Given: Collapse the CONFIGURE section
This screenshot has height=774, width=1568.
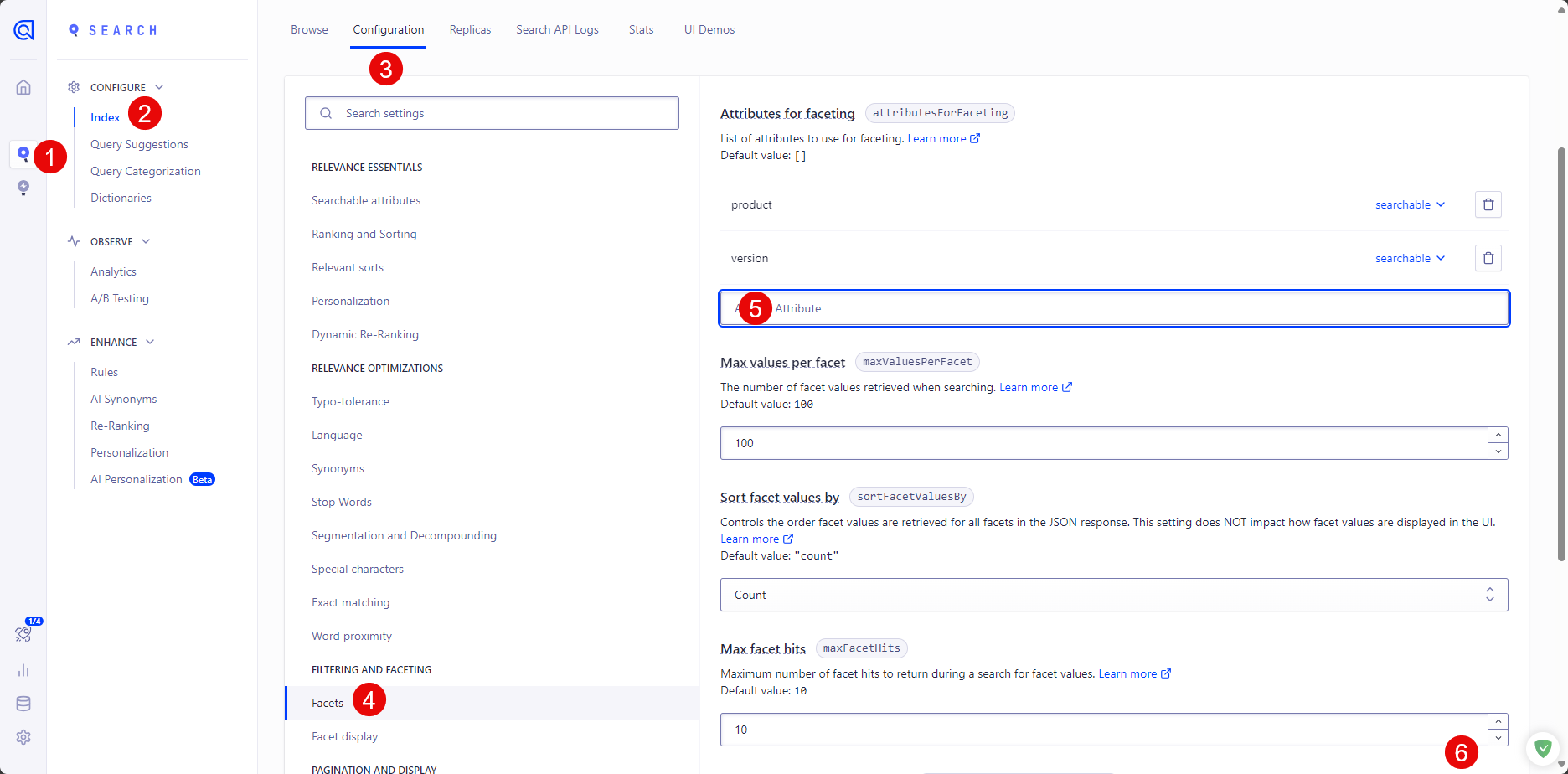Looking at the screenshot, I should point(159,87).
